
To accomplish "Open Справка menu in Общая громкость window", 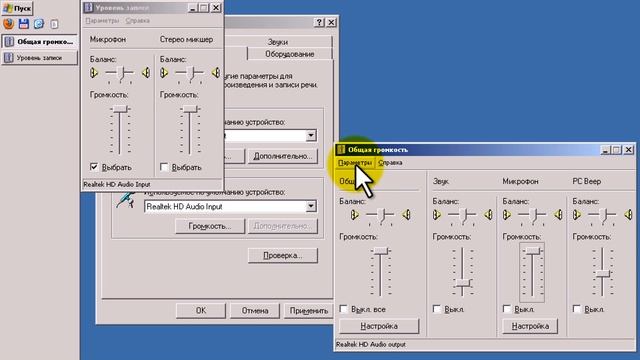I will point(390,162).
